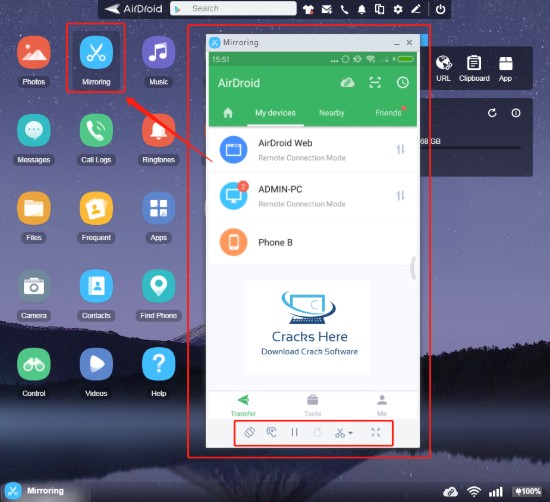The height and width of the screenshot is (502, 550).
Task: Click the history clock icon in phone header
Action: (x=403, y=83)
